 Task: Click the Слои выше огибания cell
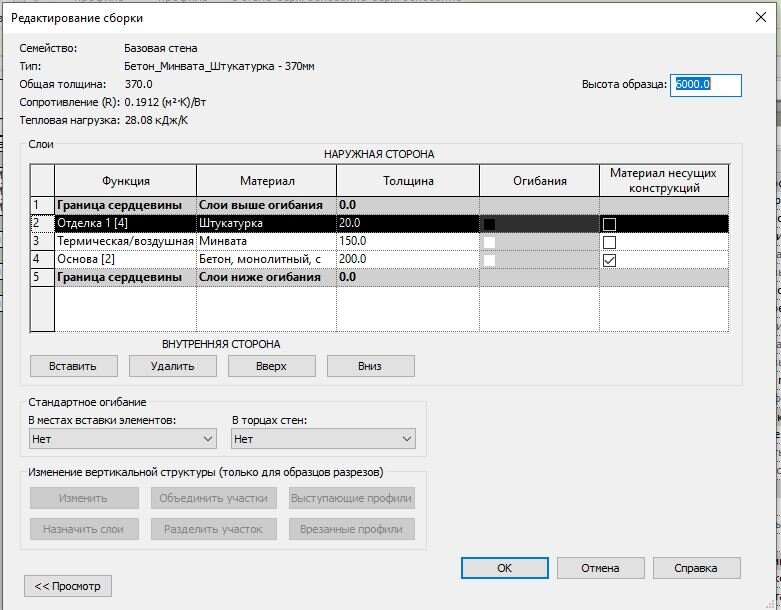pyautogui.click(x=266, y=205)
